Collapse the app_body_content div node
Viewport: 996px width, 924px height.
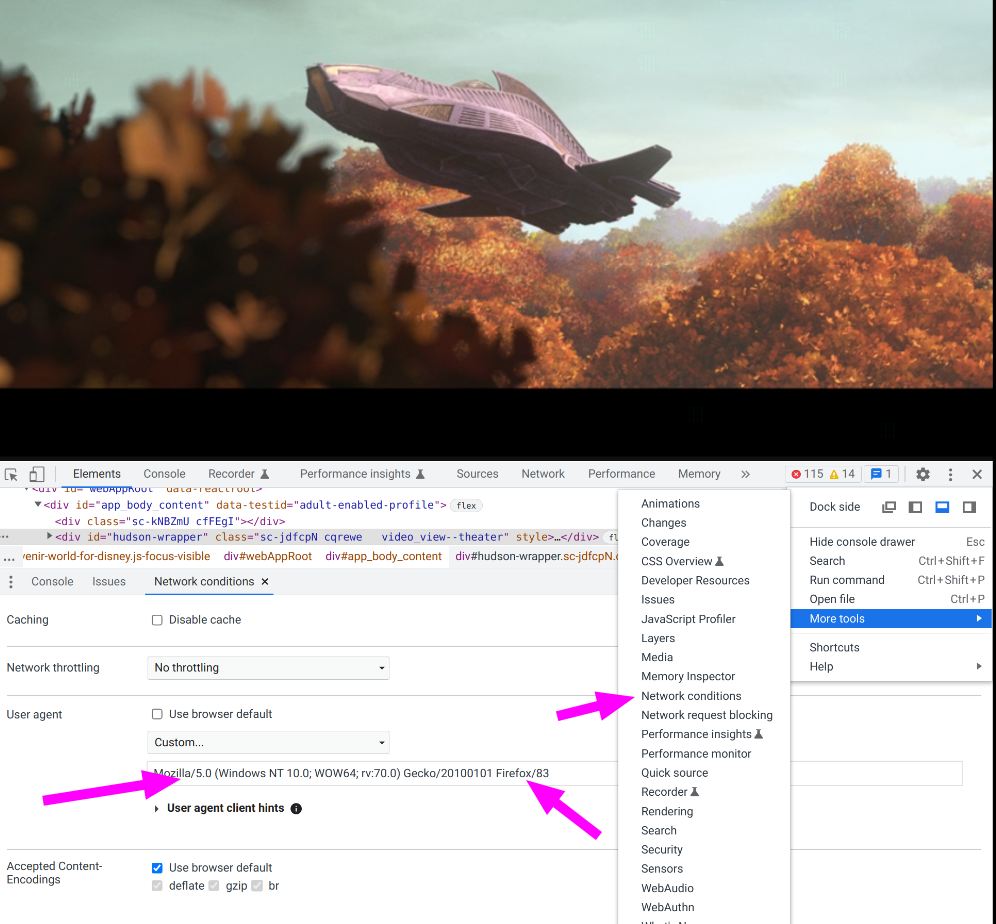coord(37,505)
